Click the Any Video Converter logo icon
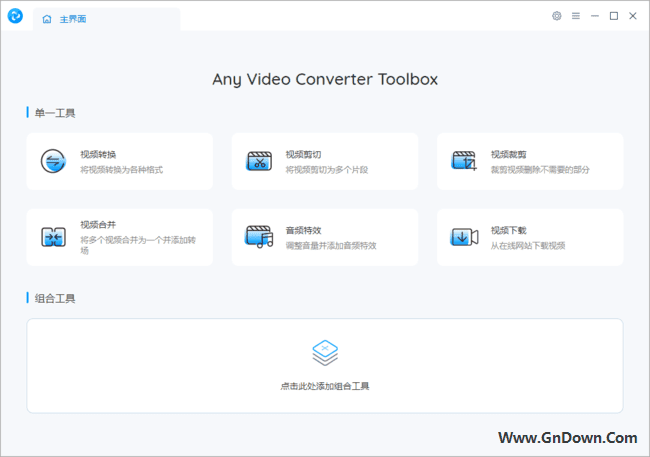Screen dimensions: 650x457 15,16
